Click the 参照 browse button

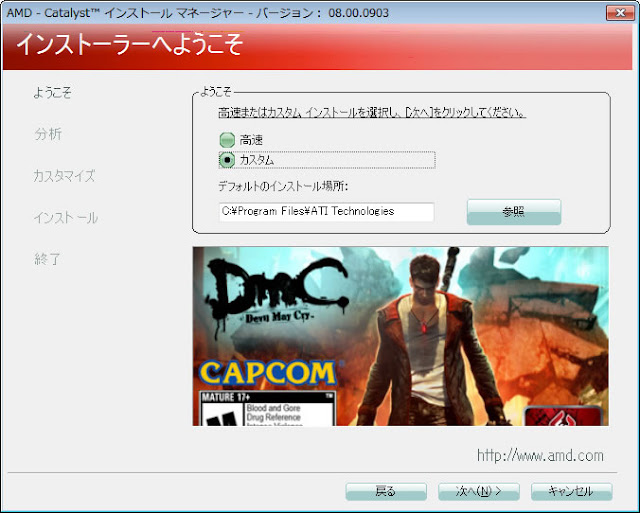[514, 212]
